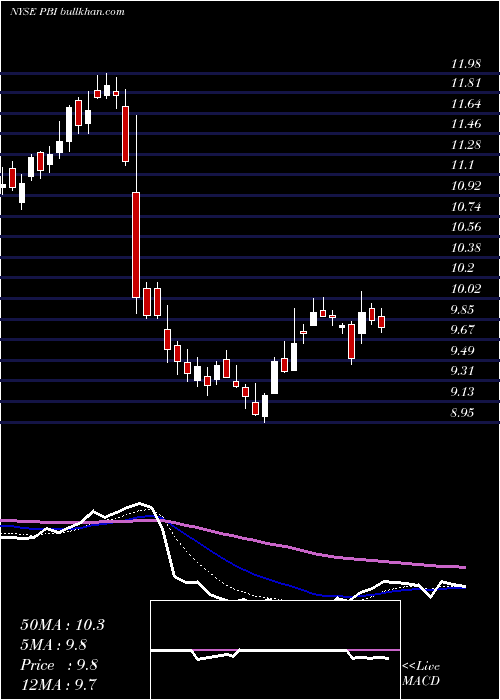Click the 8.95 price axis label
The width and height of the screenshot is (500, 700).
click(462, 412)
